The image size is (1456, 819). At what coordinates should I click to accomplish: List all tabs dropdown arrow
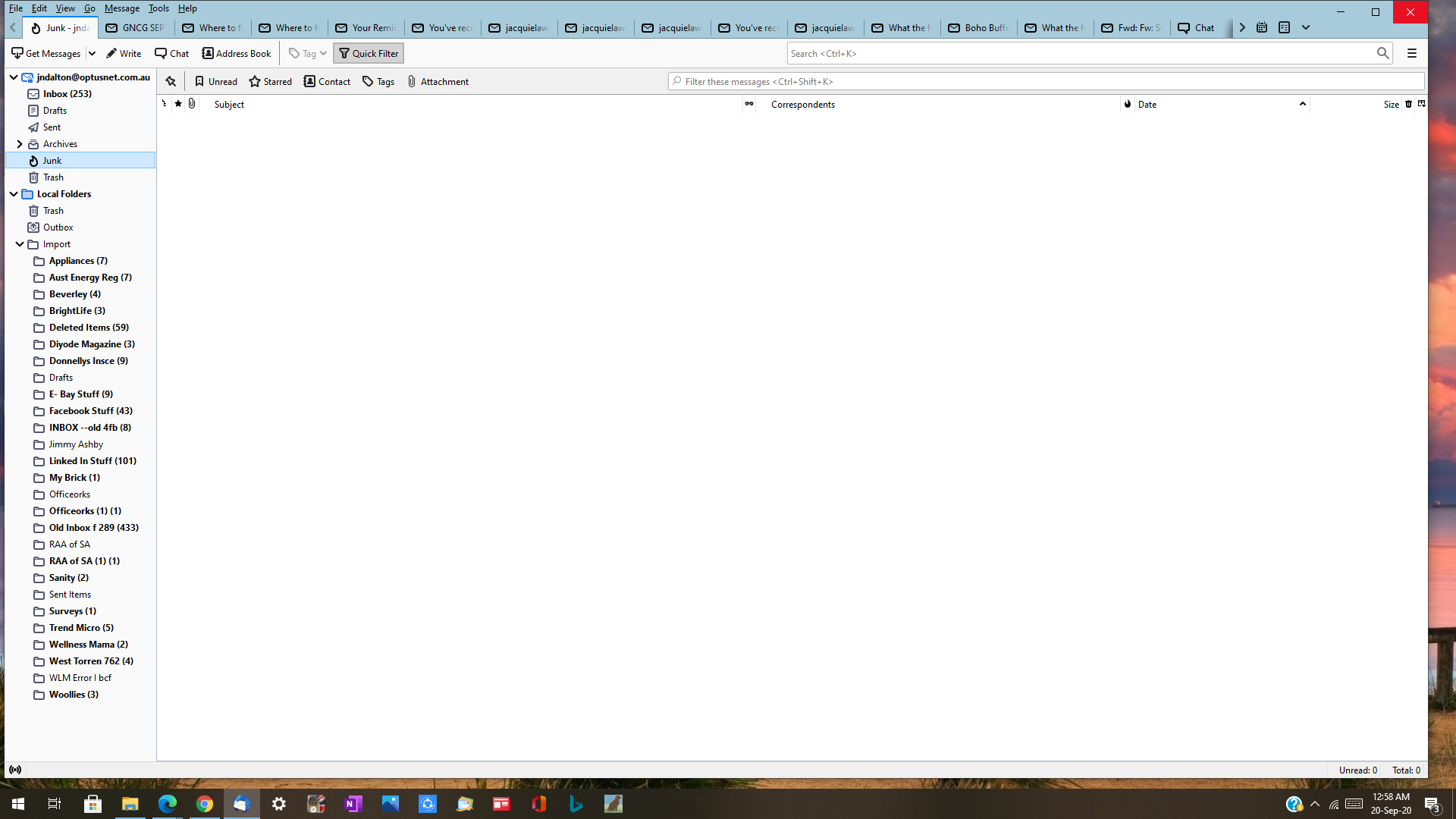[1306, 27]
